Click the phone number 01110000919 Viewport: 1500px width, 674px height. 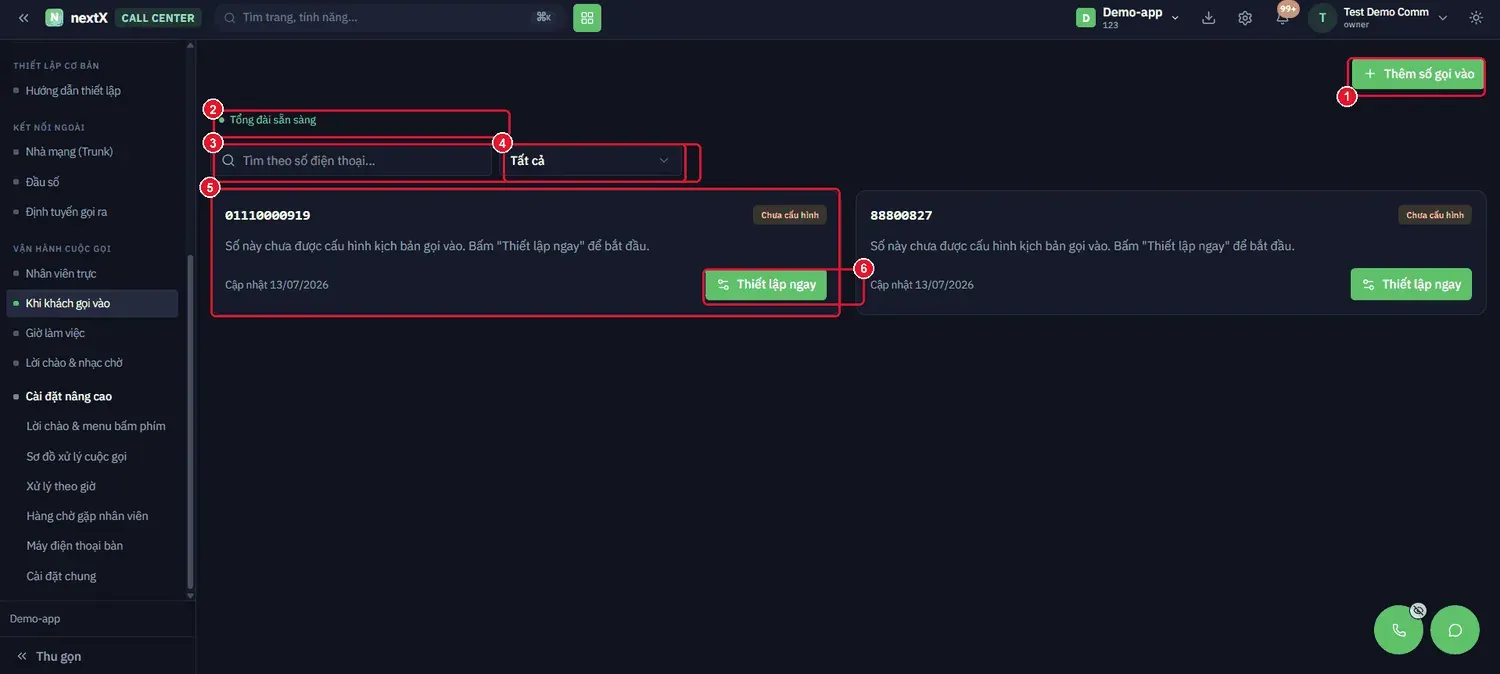(x=267, y=216)
